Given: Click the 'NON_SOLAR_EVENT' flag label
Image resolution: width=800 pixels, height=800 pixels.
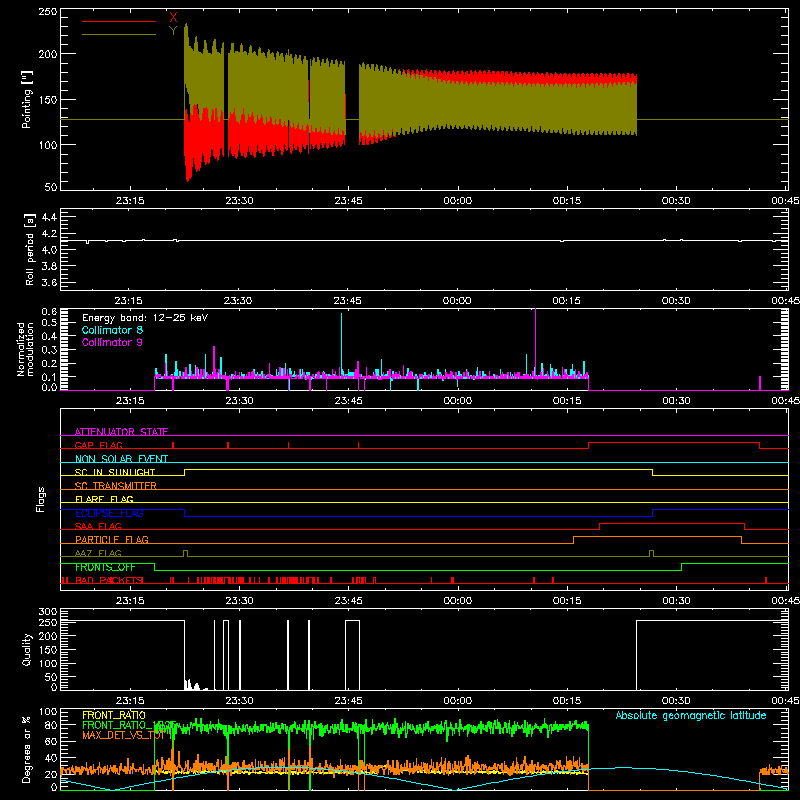Looking at the screenshot, I should pyautogui.click(x=121, y=459).
